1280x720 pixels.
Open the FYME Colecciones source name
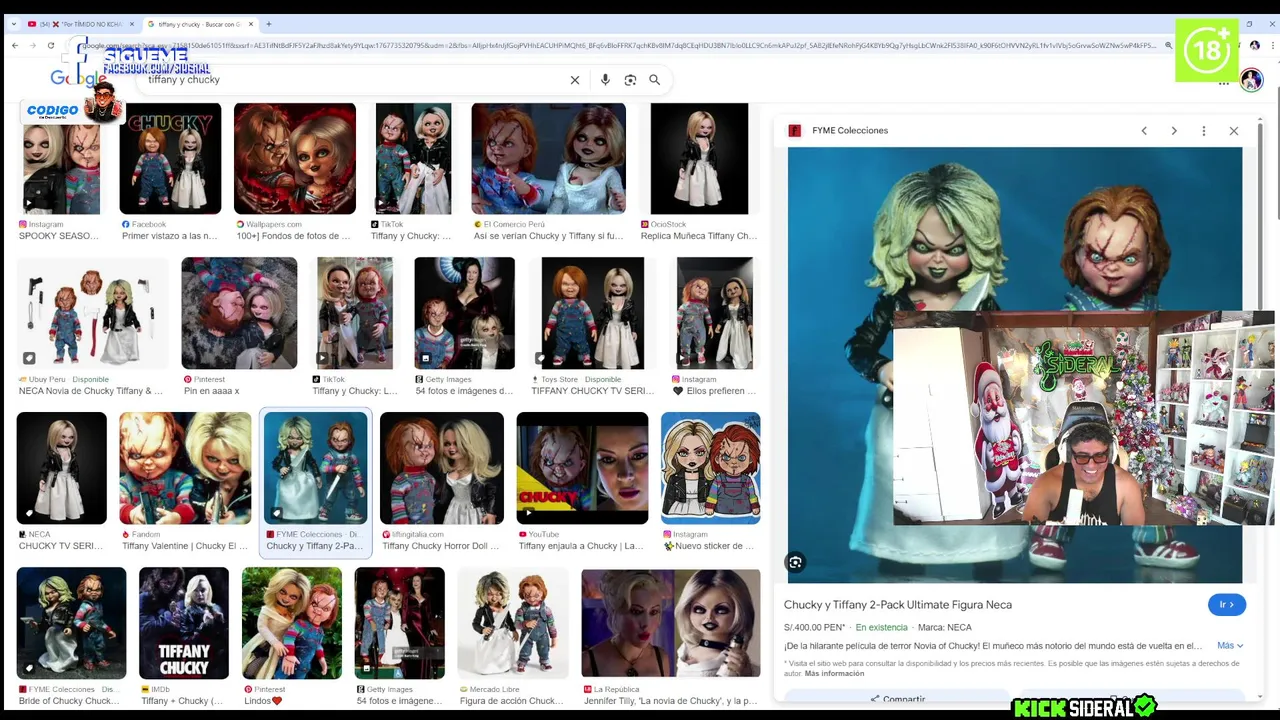pyautogui.click(x=850, y=131)
